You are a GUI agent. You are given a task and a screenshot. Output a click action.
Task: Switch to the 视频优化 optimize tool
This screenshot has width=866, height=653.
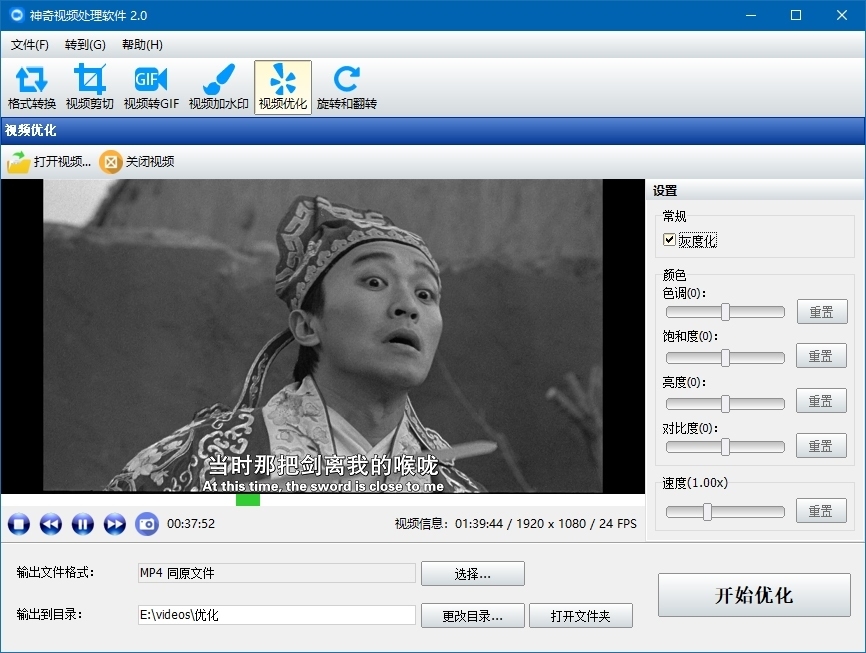click(x=283, y=87)
